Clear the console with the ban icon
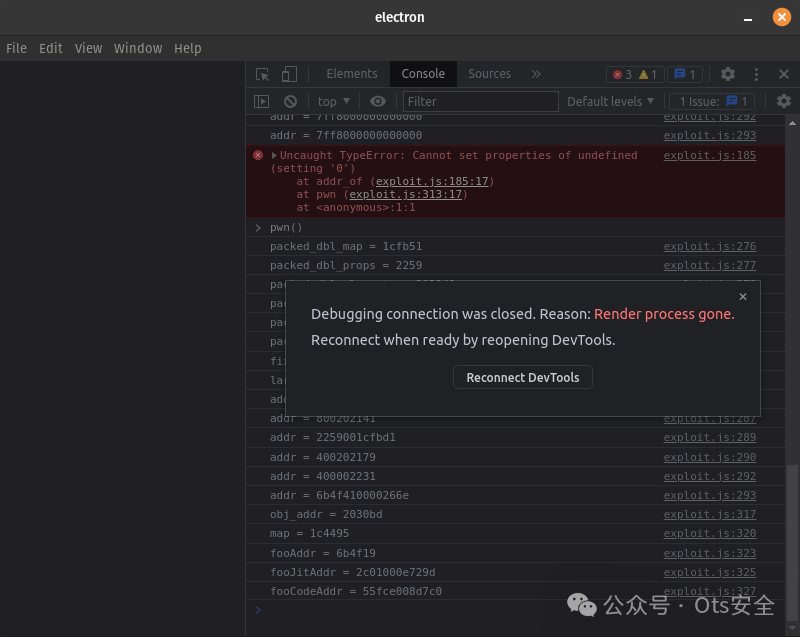 tap(290, 101)
